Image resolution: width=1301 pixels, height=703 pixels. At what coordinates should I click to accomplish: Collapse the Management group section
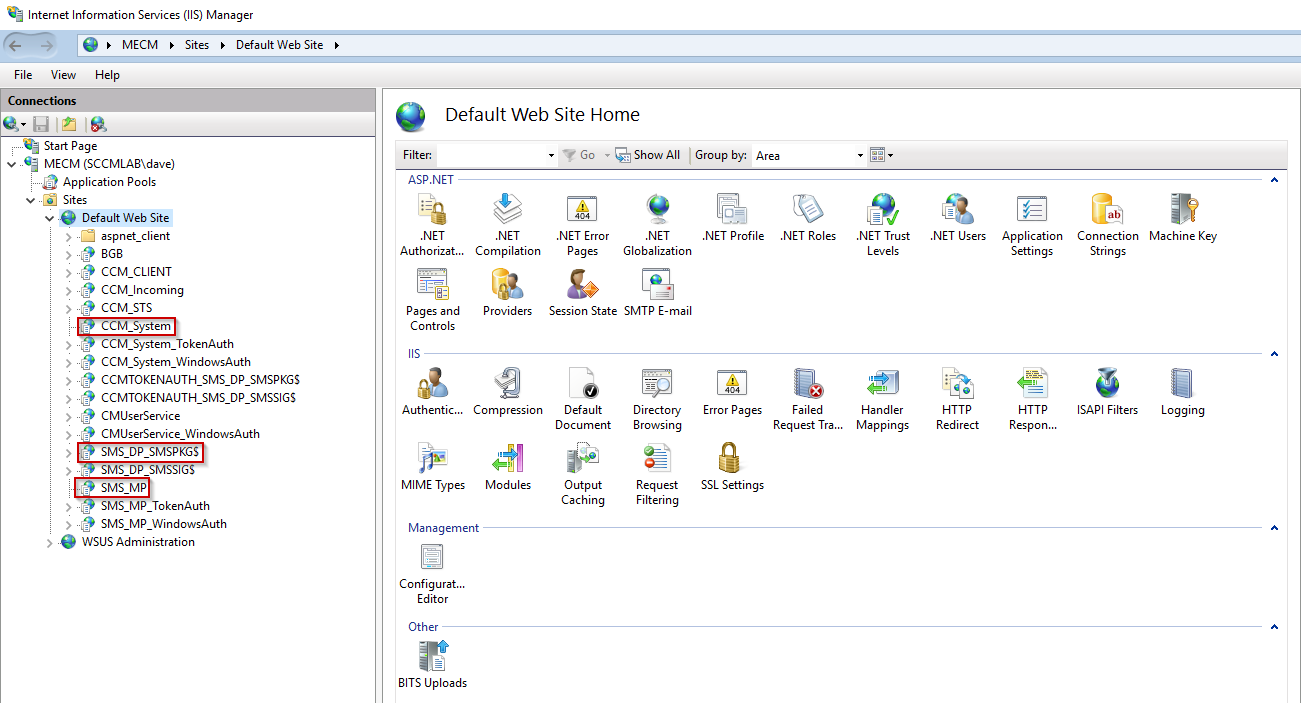point(1274,528)
